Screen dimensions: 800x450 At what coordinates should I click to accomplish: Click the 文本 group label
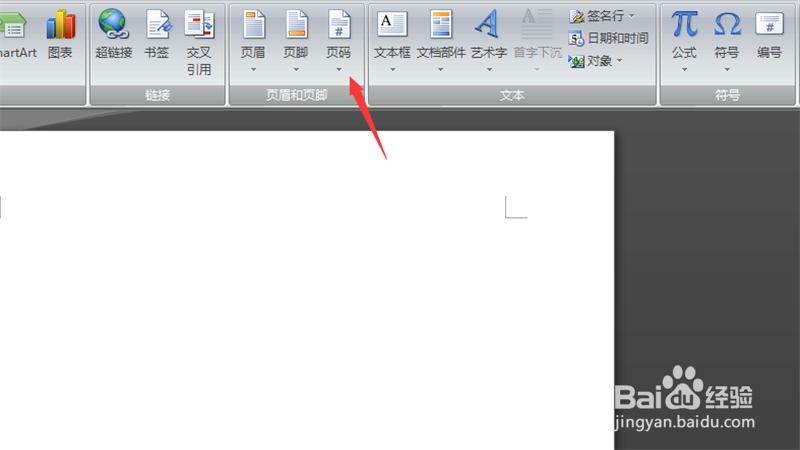pyautogui.click(x=512, y=95)
